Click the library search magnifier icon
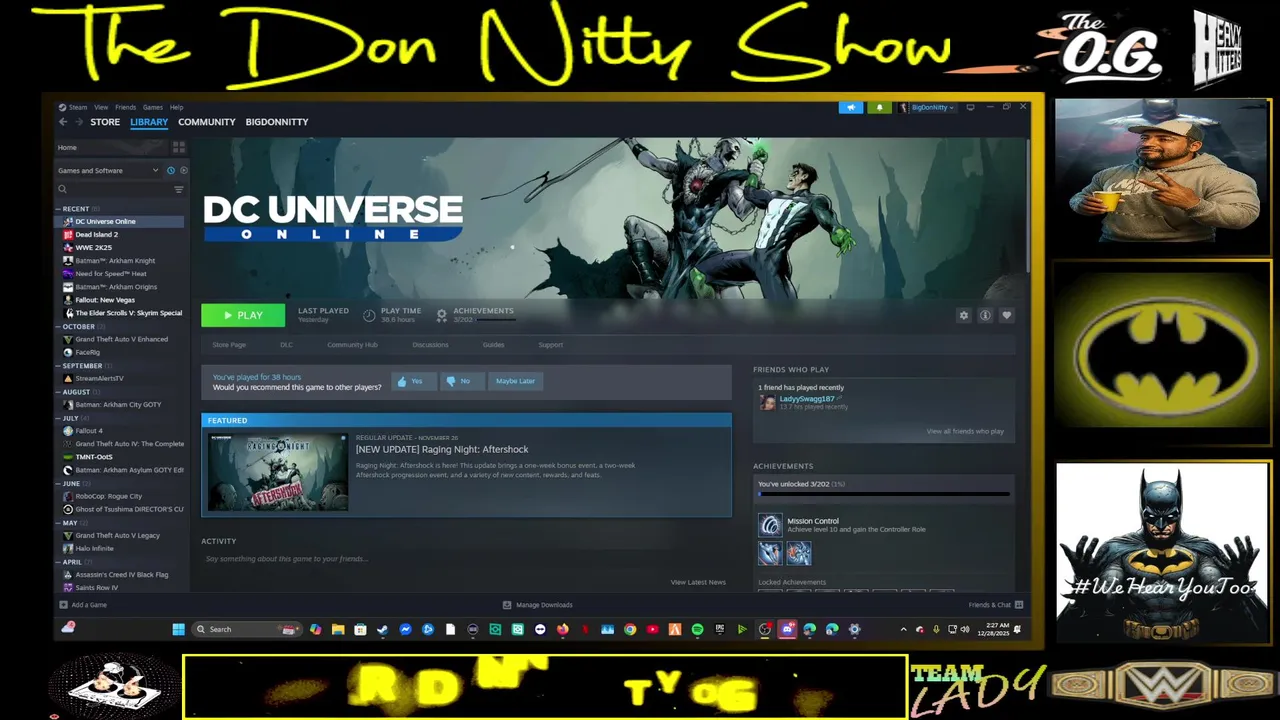Viewport: 1280px width, 720px height. coord(62,189)
